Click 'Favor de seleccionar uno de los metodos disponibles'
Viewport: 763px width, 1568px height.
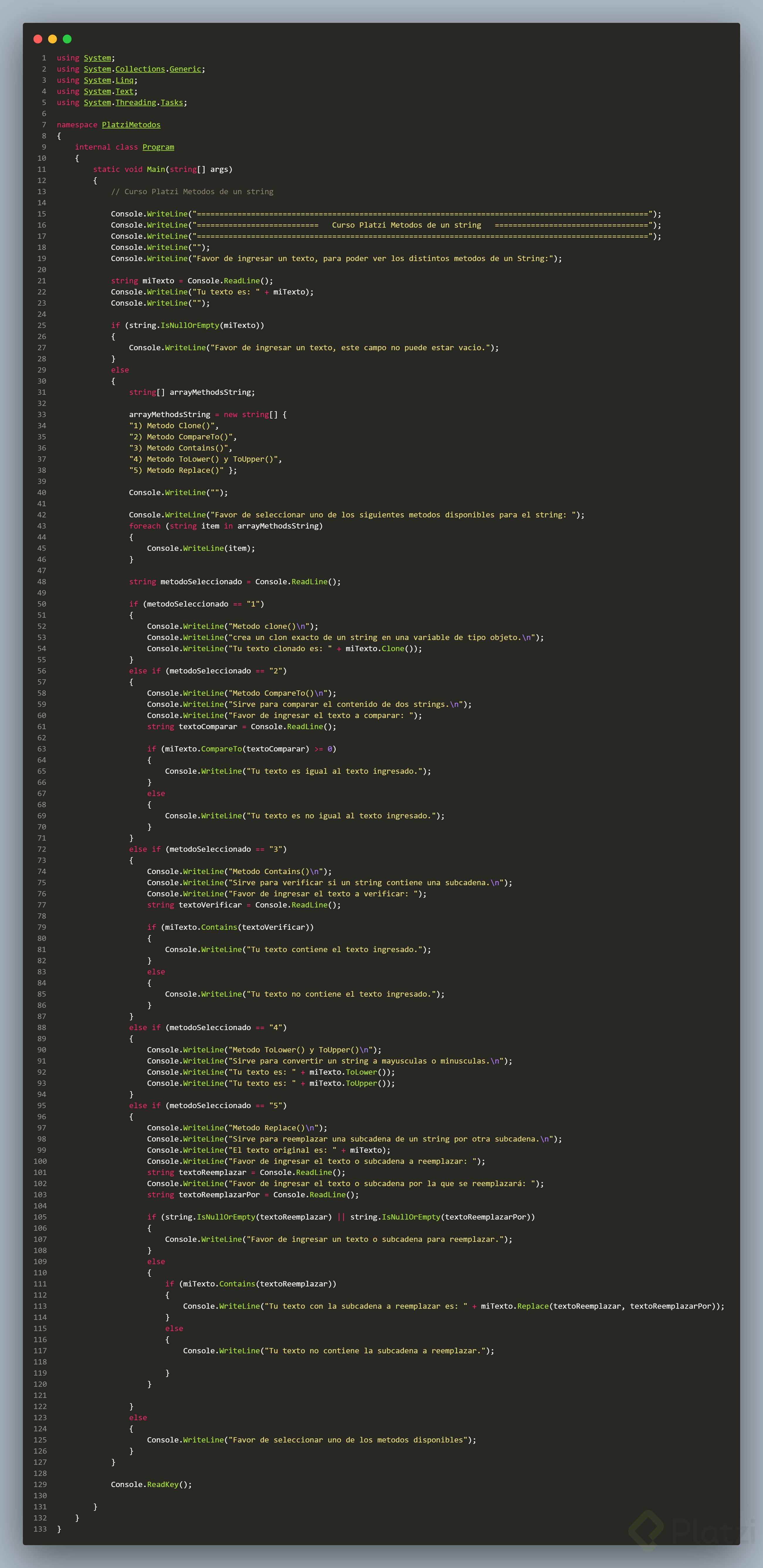[x=347, y=1440]
